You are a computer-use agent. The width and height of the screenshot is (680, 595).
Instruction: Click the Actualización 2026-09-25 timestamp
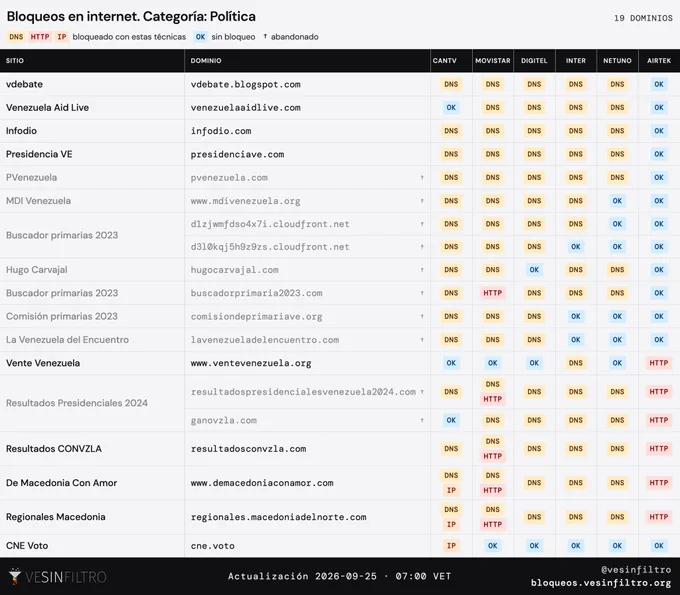[340, 576]
